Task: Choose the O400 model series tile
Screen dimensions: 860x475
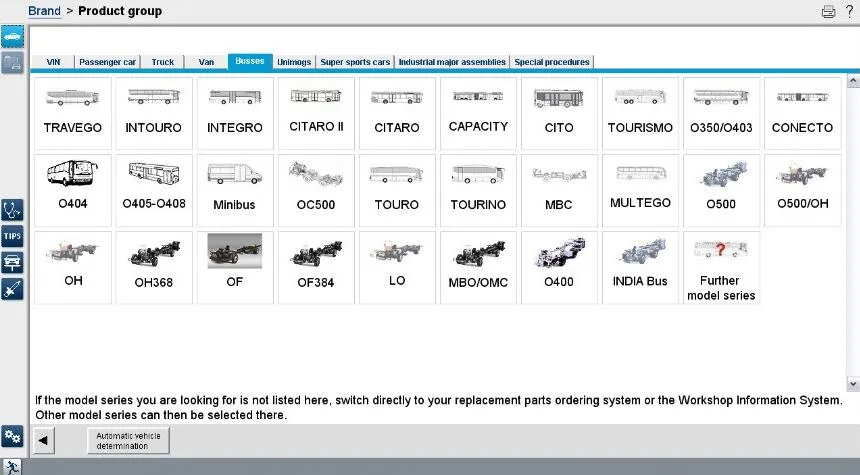Action: click(559, 268)
